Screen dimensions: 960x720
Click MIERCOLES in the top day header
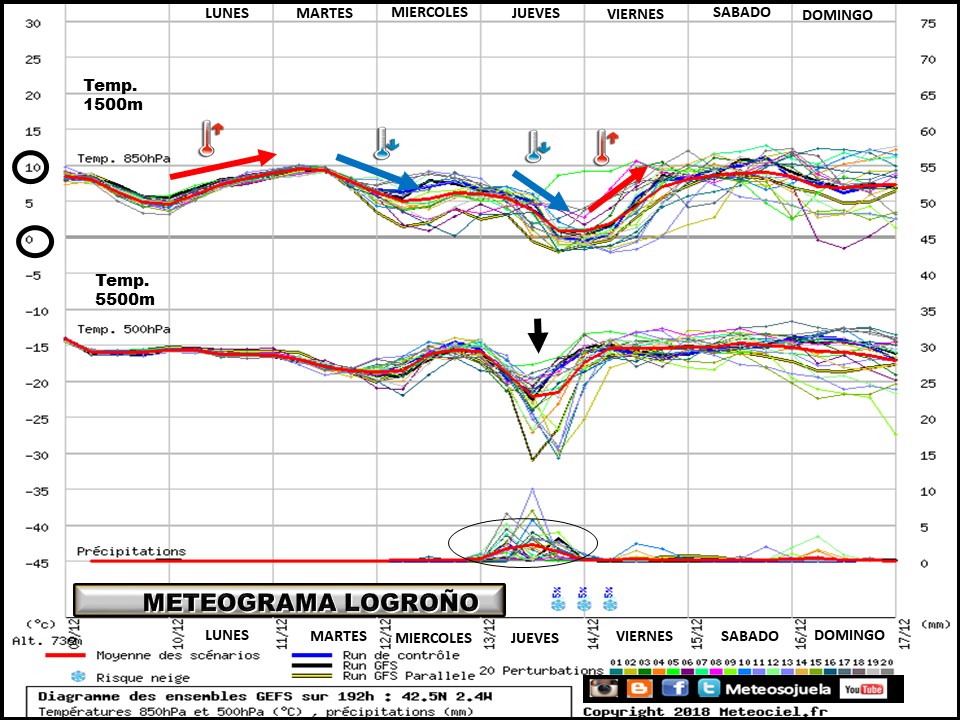[429, 12]
